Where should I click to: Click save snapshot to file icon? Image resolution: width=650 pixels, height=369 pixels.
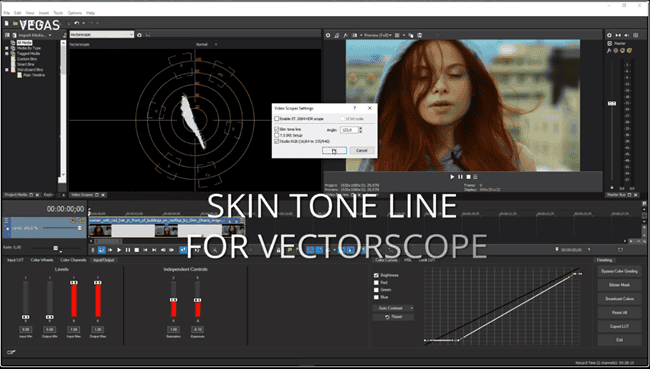coord(420,35)
